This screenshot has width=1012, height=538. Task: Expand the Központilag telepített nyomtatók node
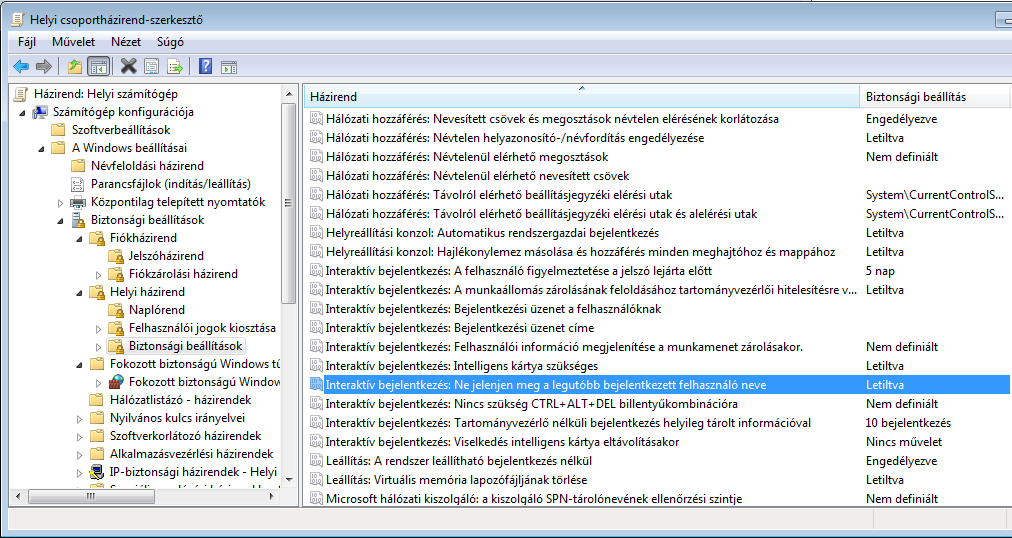pos(61,203)
